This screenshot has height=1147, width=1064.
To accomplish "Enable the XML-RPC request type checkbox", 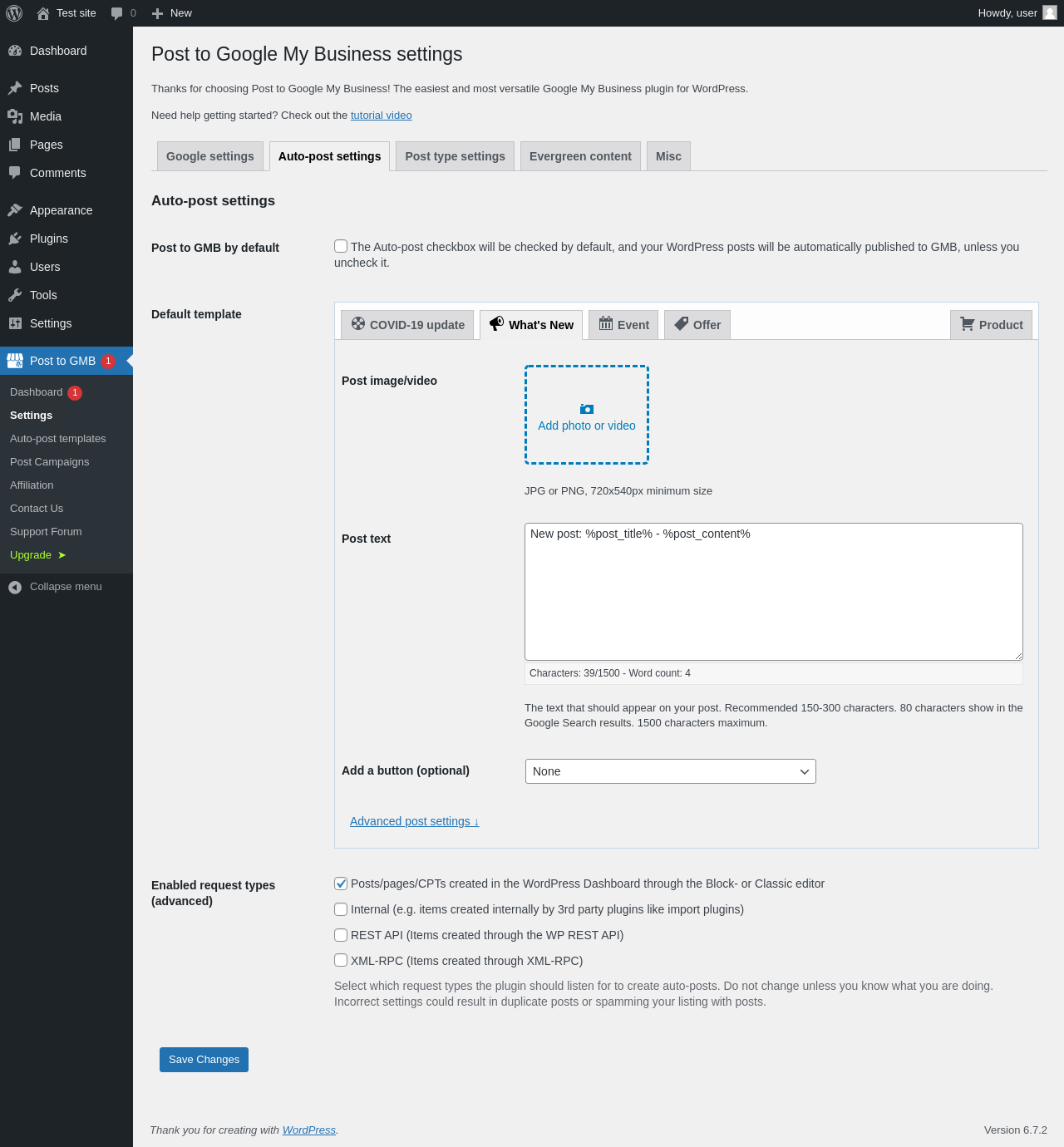I will tap(341, 960).
